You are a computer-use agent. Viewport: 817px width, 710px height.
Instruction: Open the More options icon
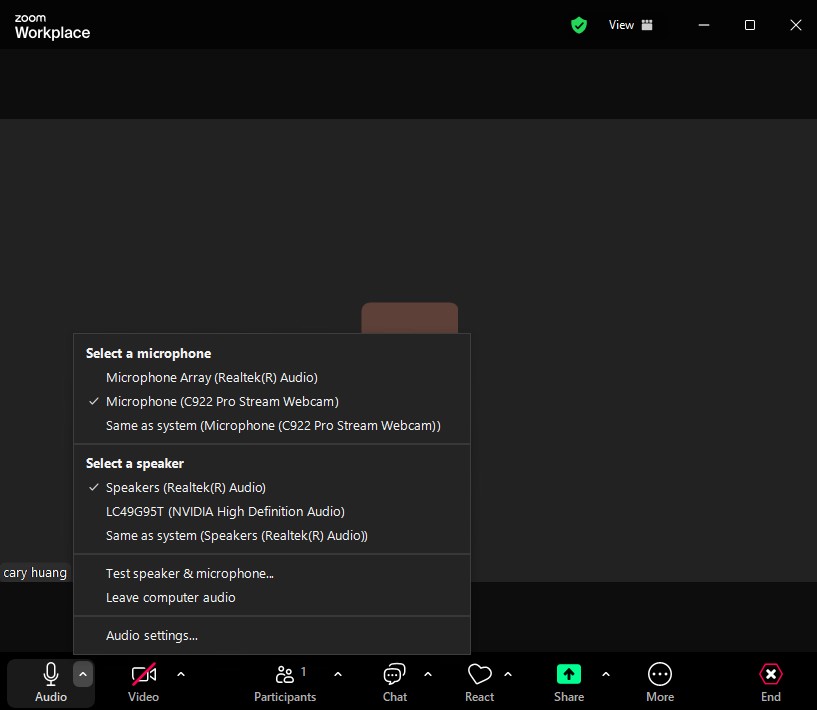point(660,675)
